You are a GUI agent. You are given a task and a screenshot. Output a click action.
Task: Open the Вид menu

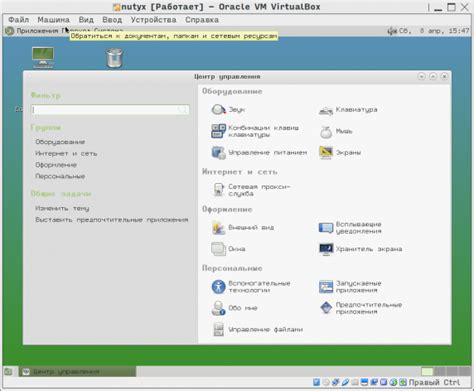click(86, 20)
